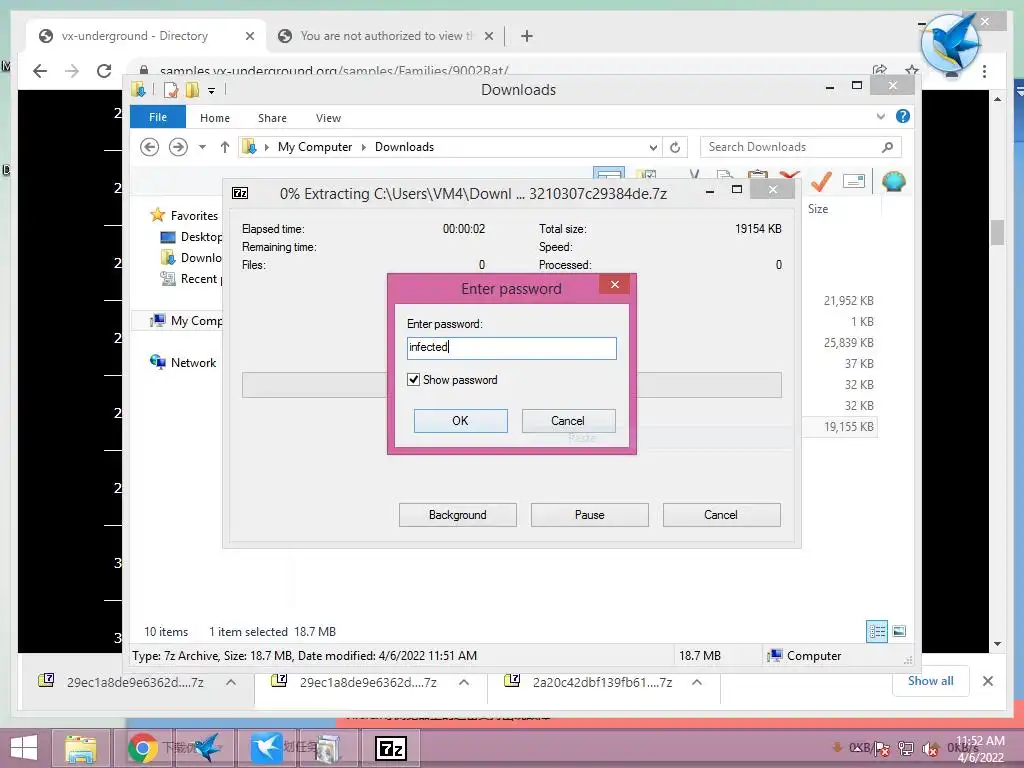
Task: Open Customize Quick Access Toolbar dropdown
Action: [212, 91]
